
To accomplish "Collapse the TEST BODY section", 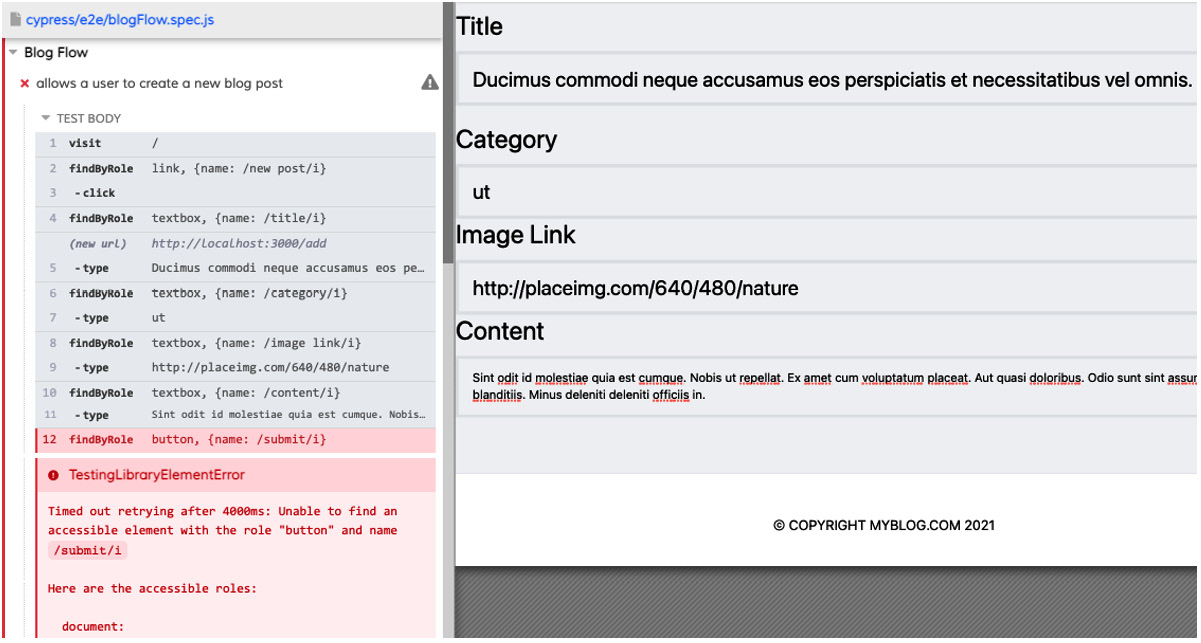I will (x=44, y=118).
